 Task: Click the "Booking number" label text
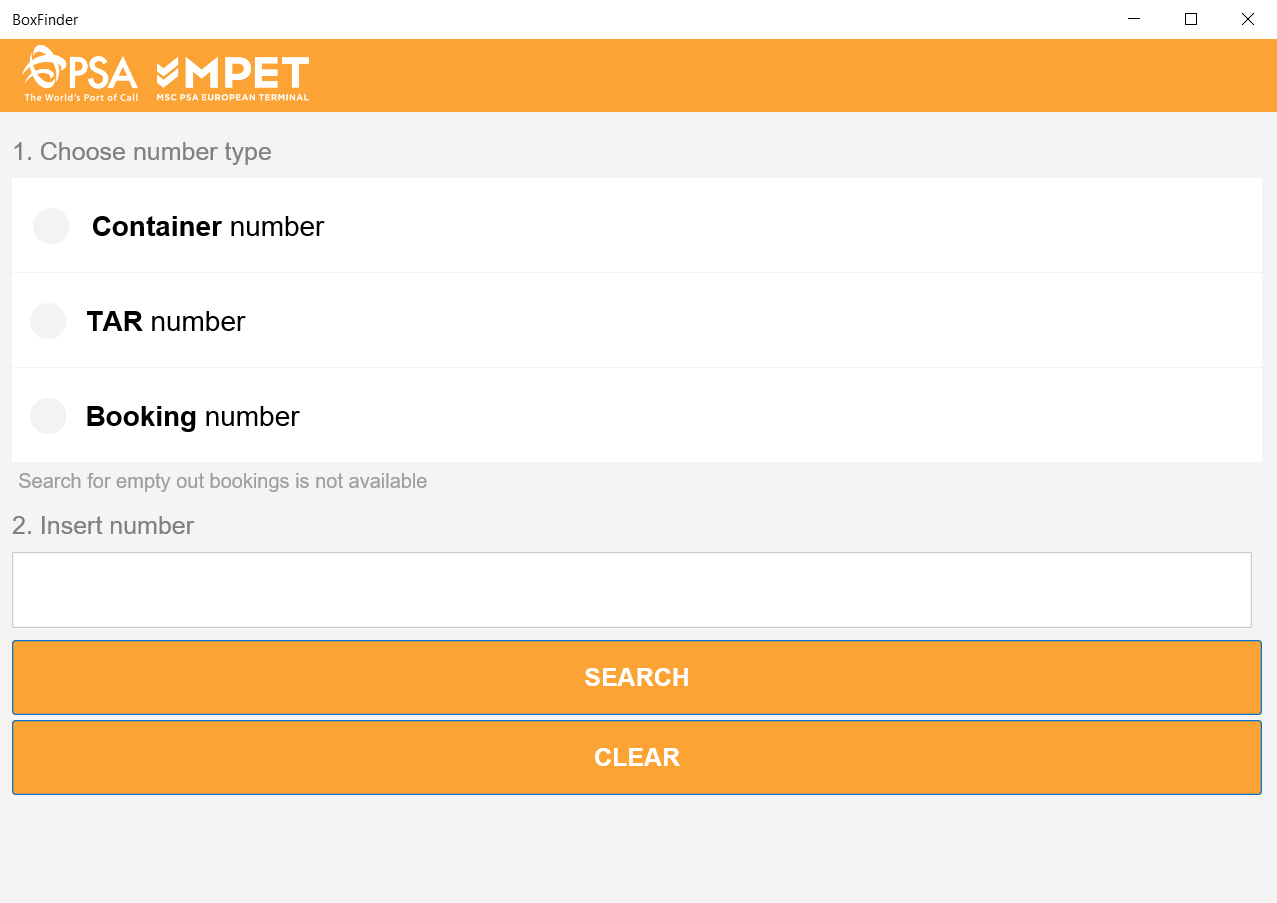pos(193,417)
